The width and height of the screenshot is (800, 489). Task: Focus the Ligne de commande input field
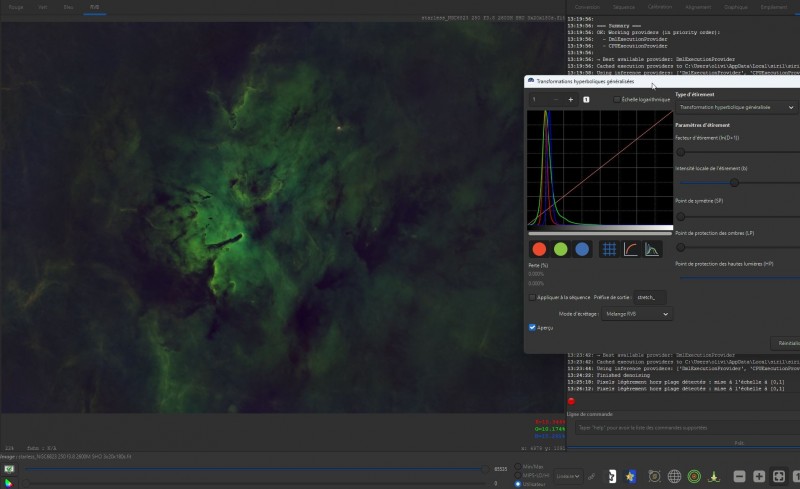coord(688,428)
